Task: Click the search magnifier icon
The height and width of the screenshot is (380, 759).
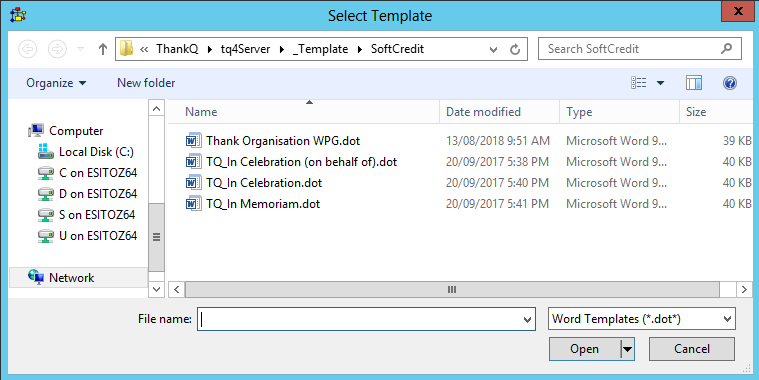Action: 726,48
